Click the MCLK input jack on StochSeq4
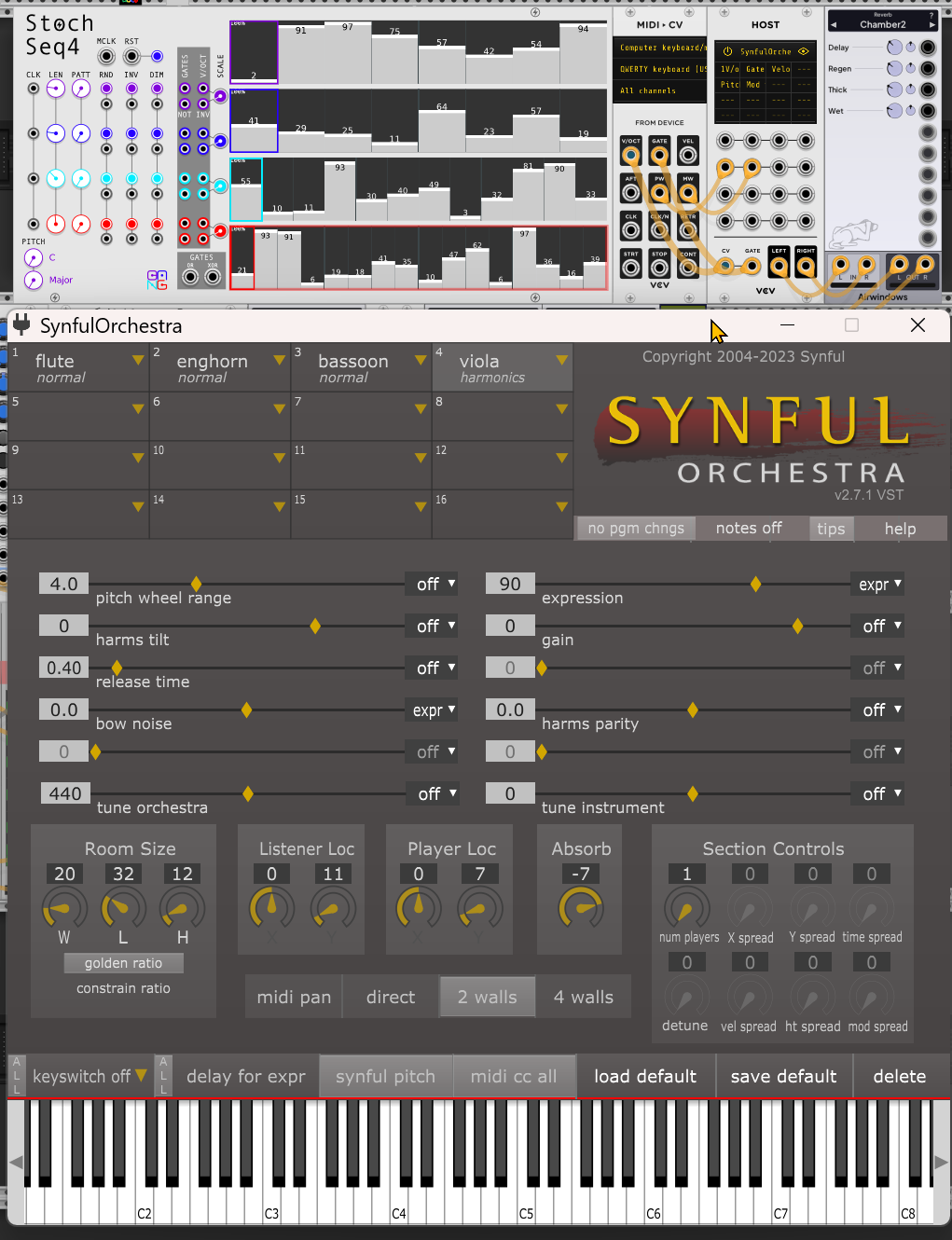This screenshot has width=952, height=1240. tap(106, 57)
